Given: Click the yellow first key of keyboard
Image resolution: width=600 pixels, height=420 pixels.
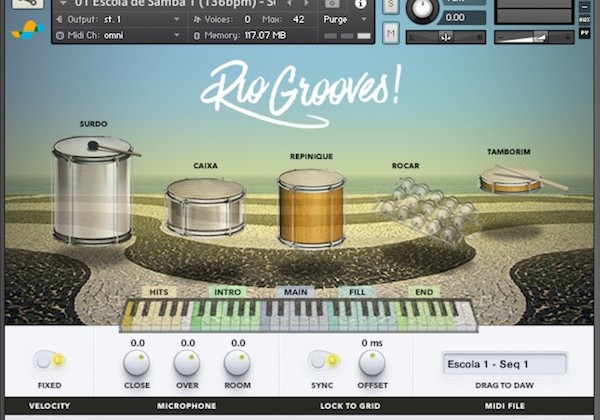Looking at the screenshot, I should (x=127, y=316).
